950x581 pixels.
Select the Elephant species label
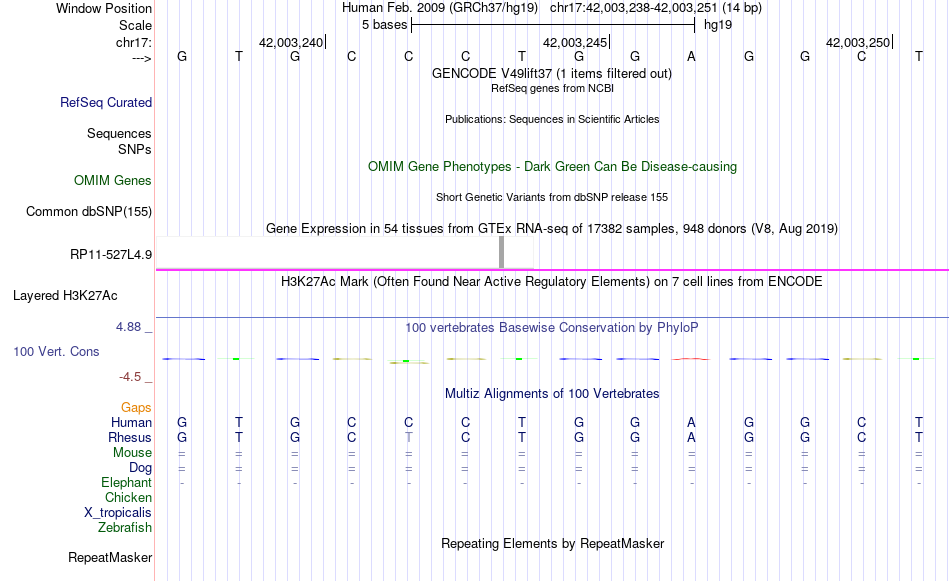[x=127, y=483]
